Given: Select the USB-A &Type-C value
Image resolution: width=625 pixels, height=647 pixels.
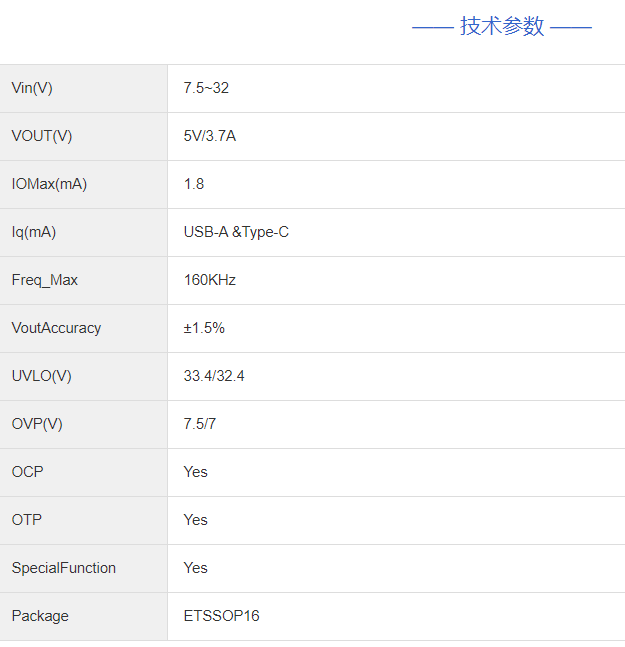Looking at the screenshot, I should coord(236,232).
